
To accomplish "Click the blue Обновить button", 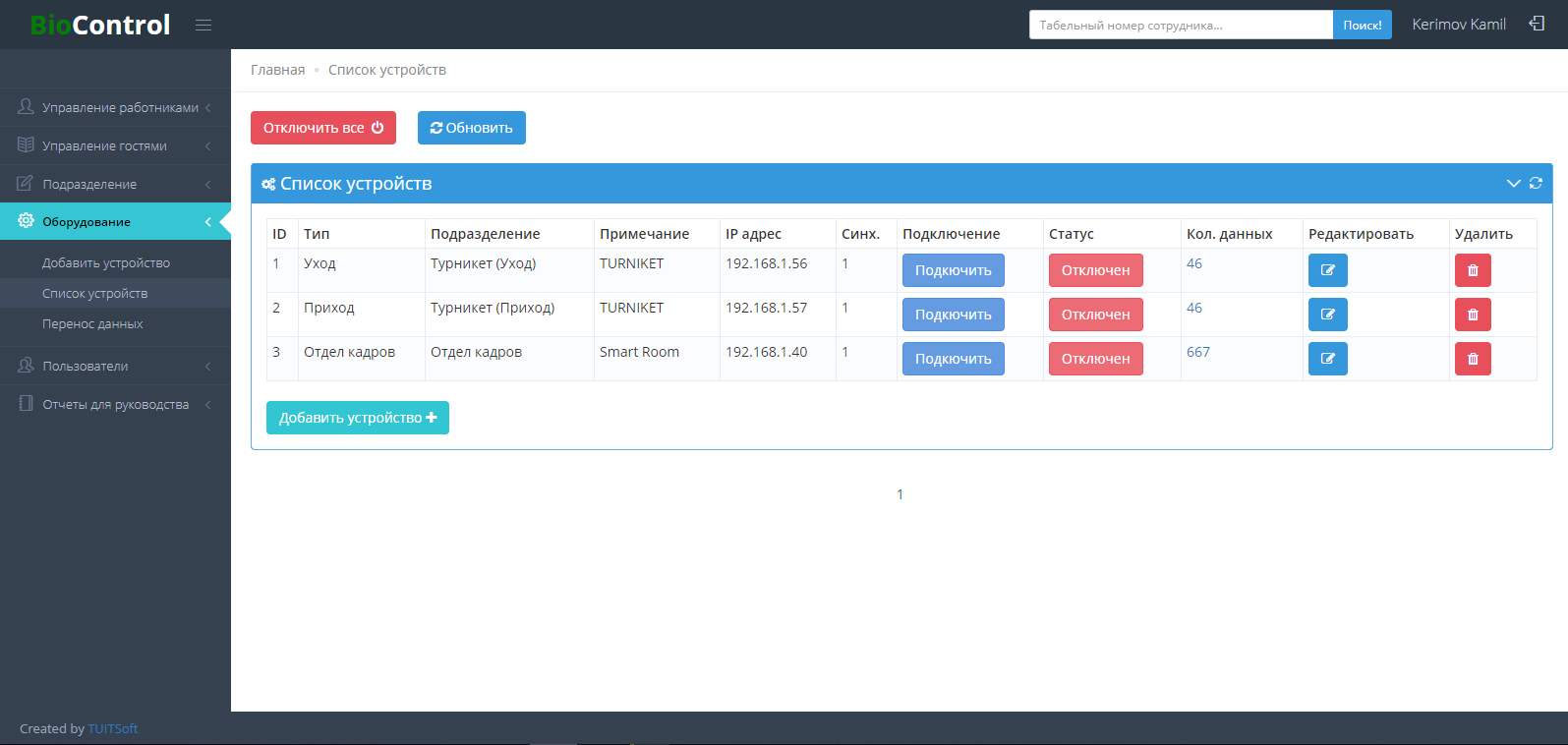I will click(x=471, y=128).
